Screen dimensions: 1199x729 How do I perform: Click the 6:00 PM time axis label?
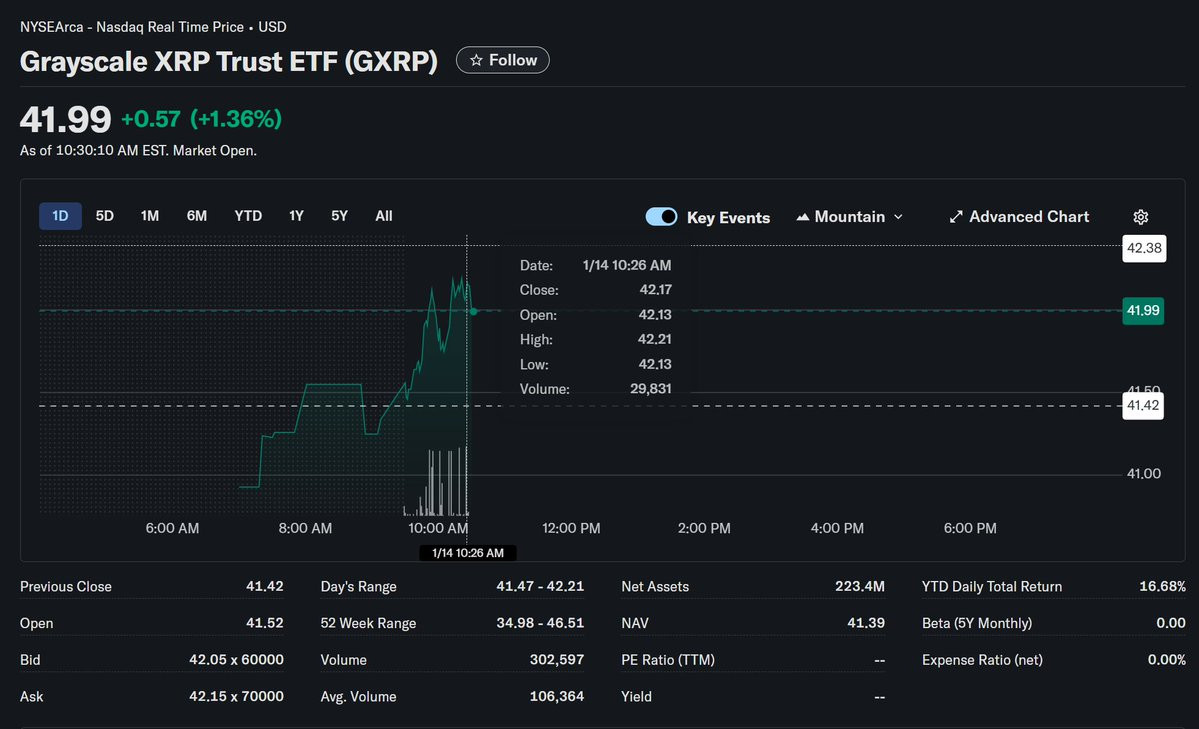[x=970, y=529]
